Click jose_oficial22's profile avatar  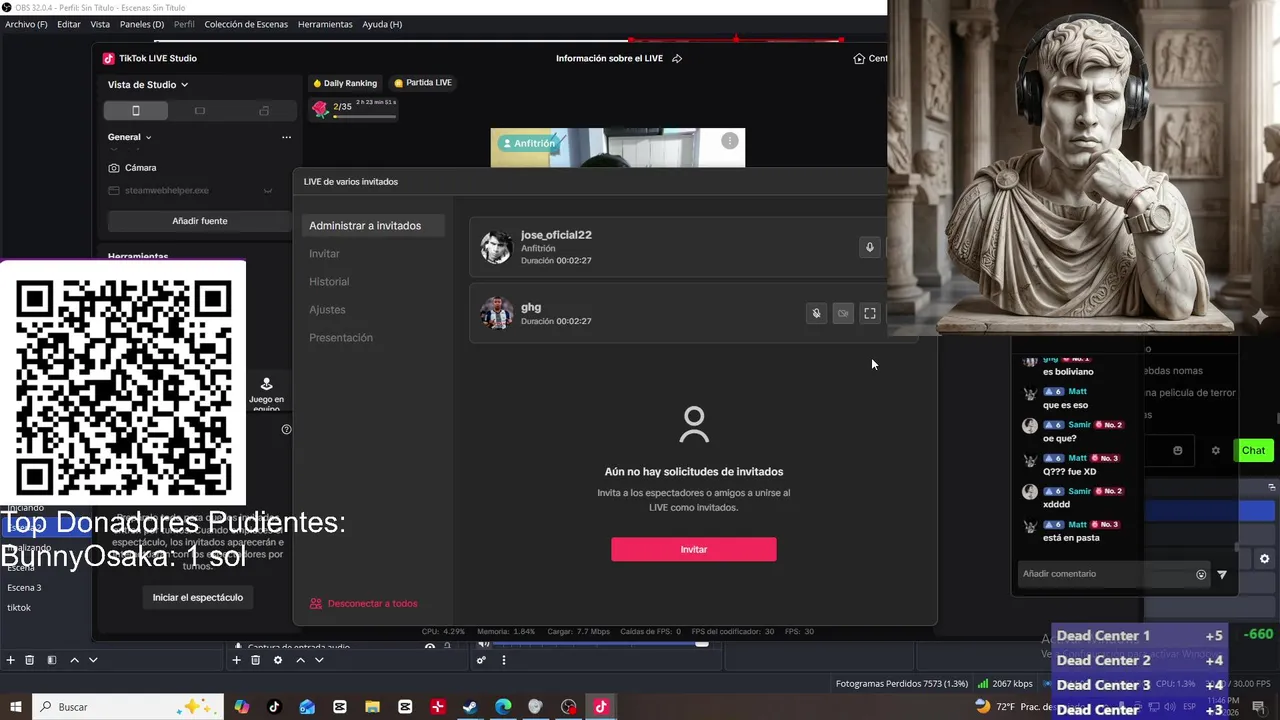(x=496, y=247)
